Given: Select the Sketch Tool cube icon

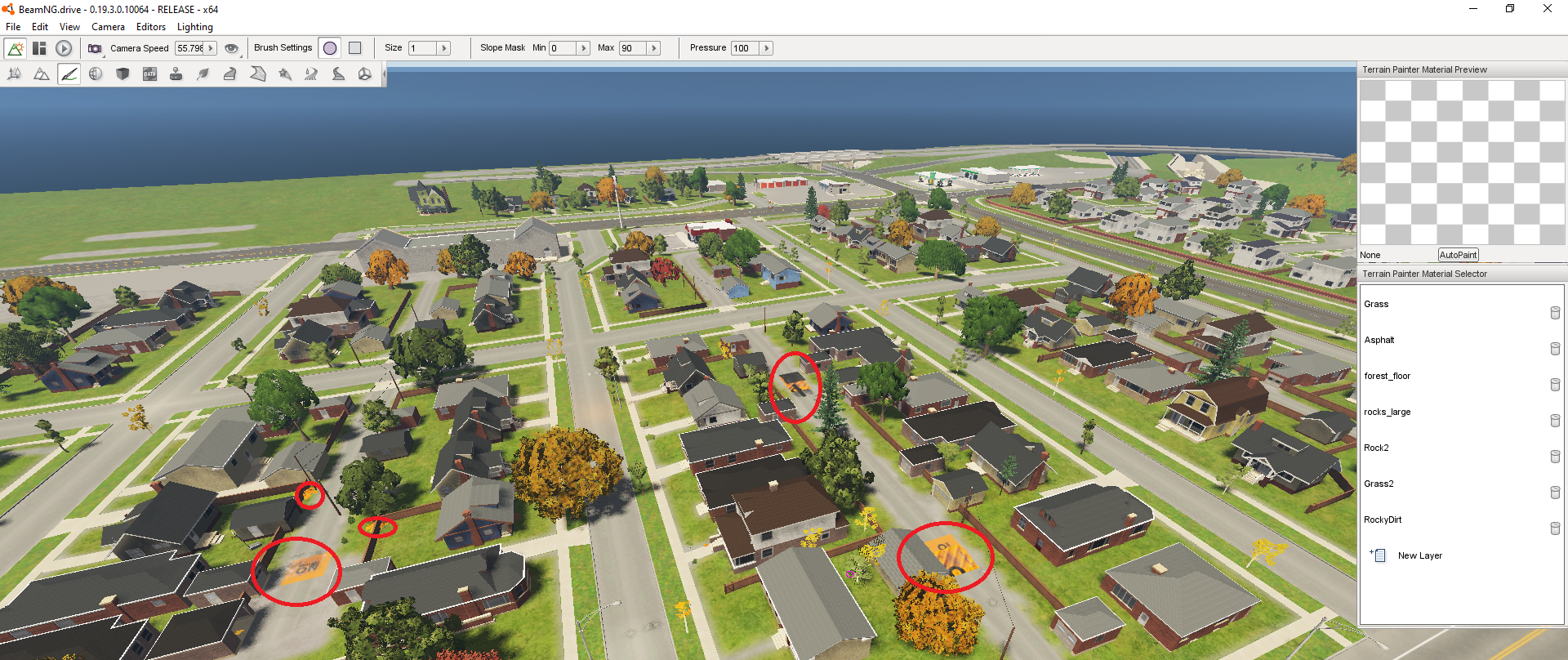Looking at the screenshot, I should [x=122, y=74].
